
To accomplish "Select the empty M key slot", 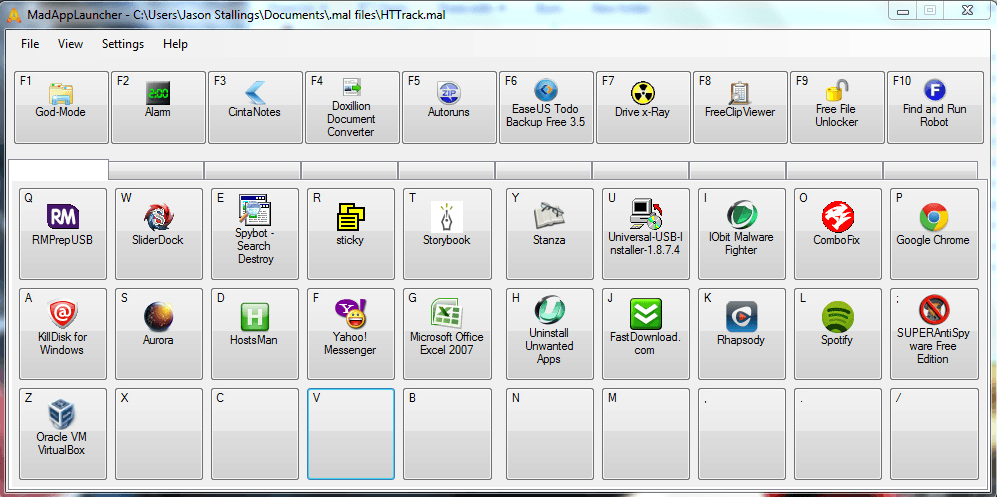I will click(646, 433).
